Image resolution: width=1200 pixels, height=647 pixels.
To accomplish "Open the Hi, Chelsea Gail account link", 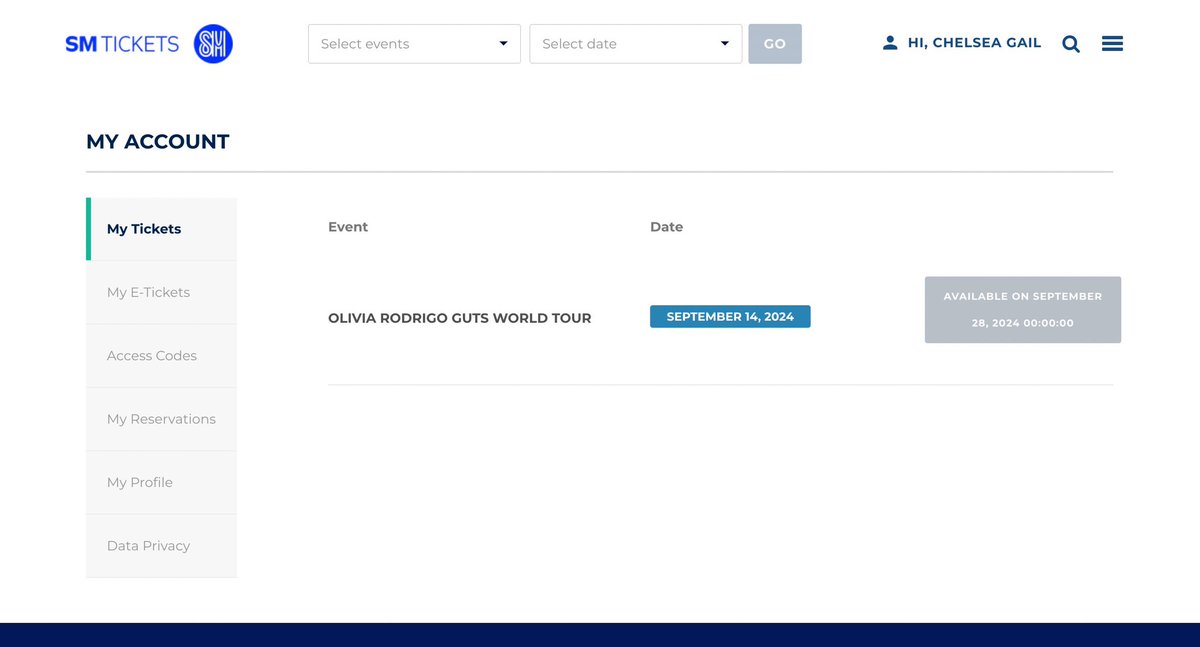I will coord(974,43).
